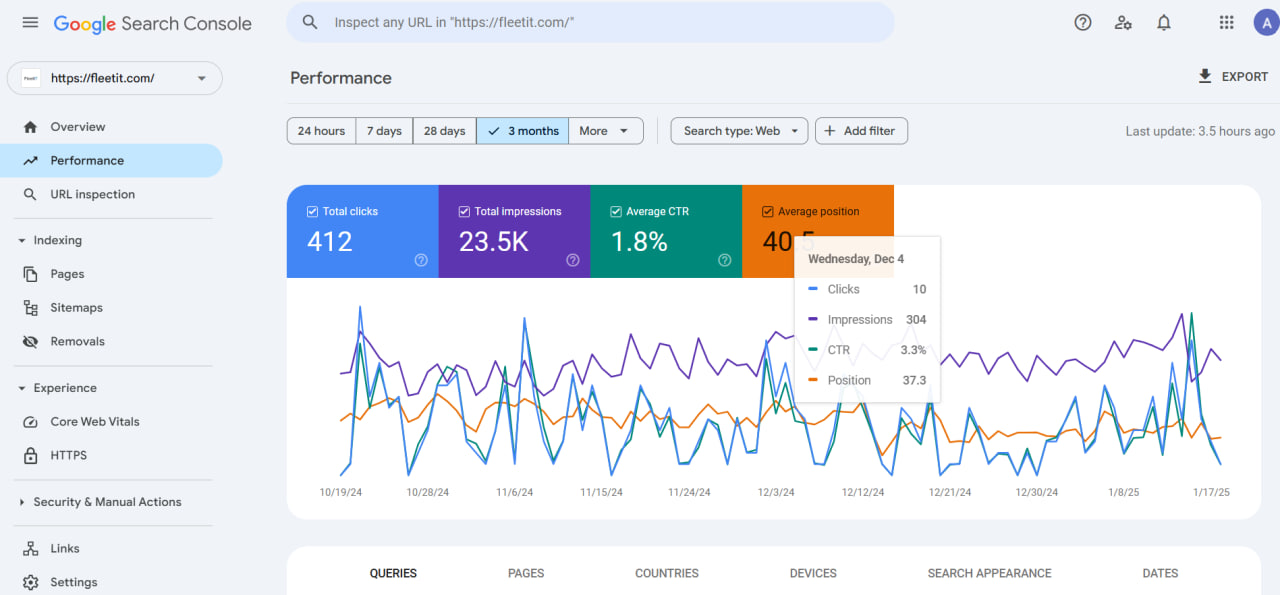Viewport: 1280px width, 595px height.
Task: Open Core Web Vitals report
Action: point(111,422)
